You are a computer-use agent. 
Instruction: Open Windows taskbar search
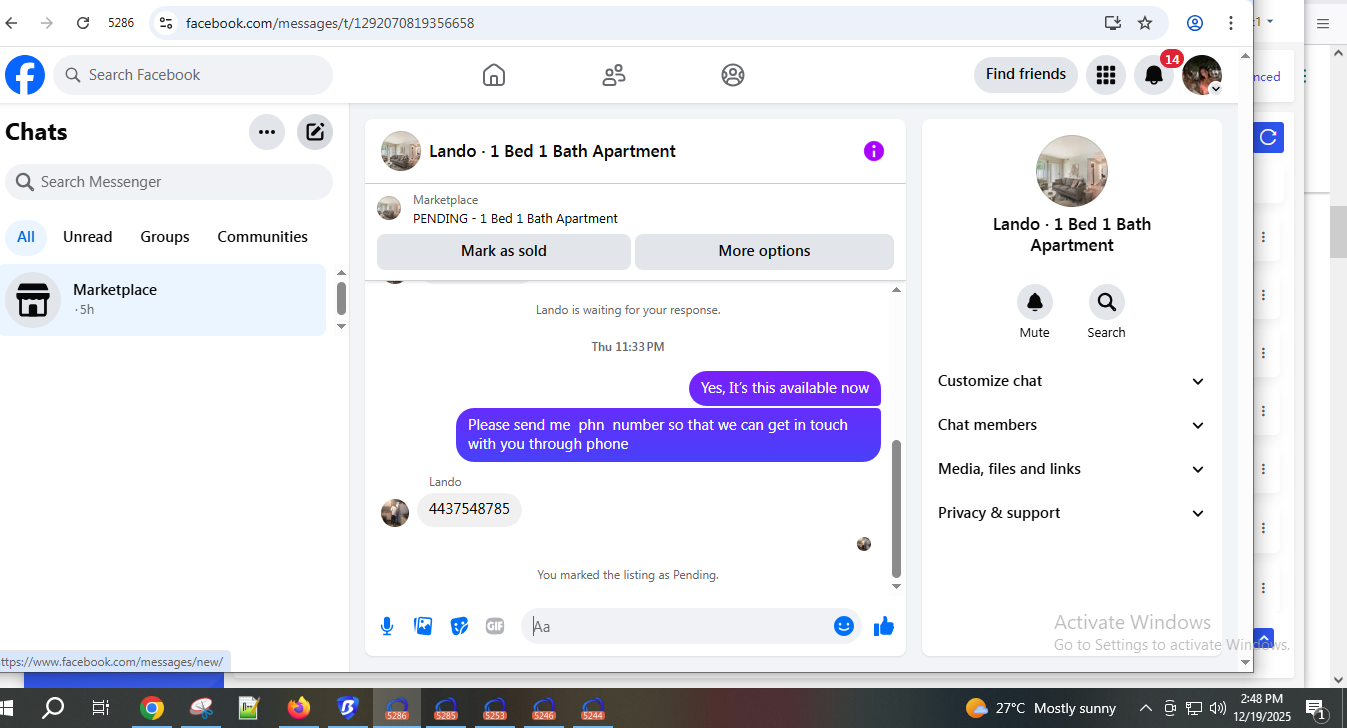coord(52,708)
